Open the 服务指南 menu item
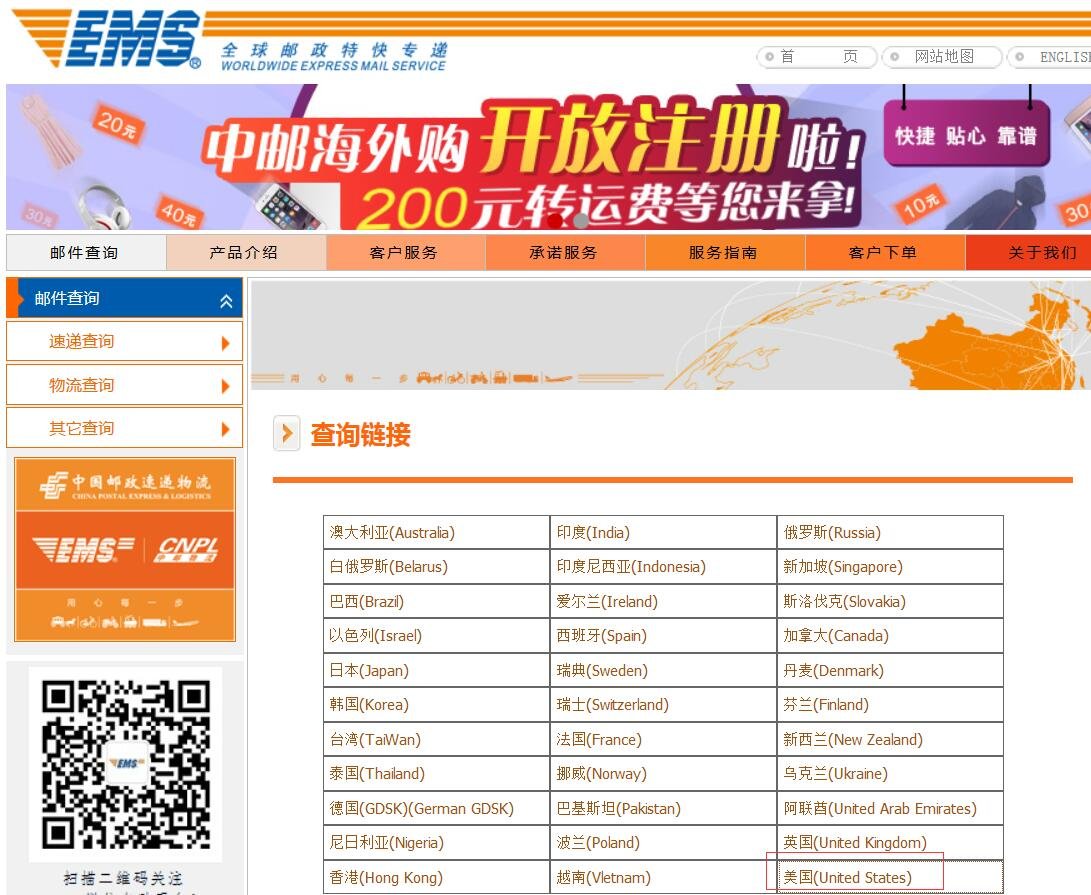Image resolution: width=1091 pixels, height=895 pixels. tap(725, 252)
